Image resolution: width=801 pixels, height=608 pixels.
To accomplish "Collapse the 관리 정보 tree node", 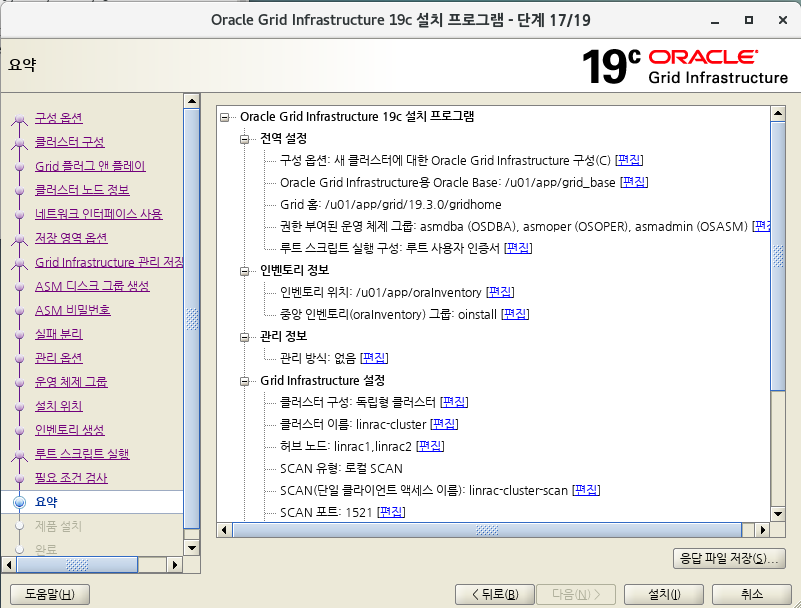I will [x=245, y=337].
